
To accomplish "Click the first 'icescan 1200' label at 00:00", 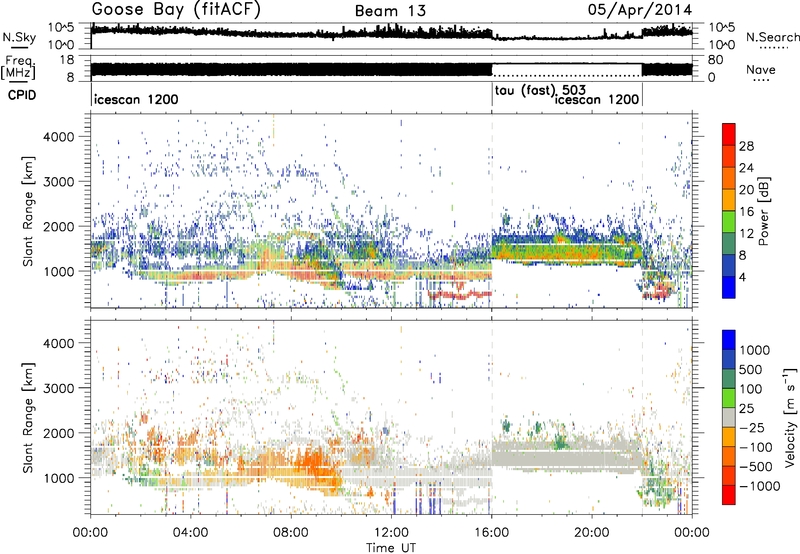I will click(x=136, y=99).
